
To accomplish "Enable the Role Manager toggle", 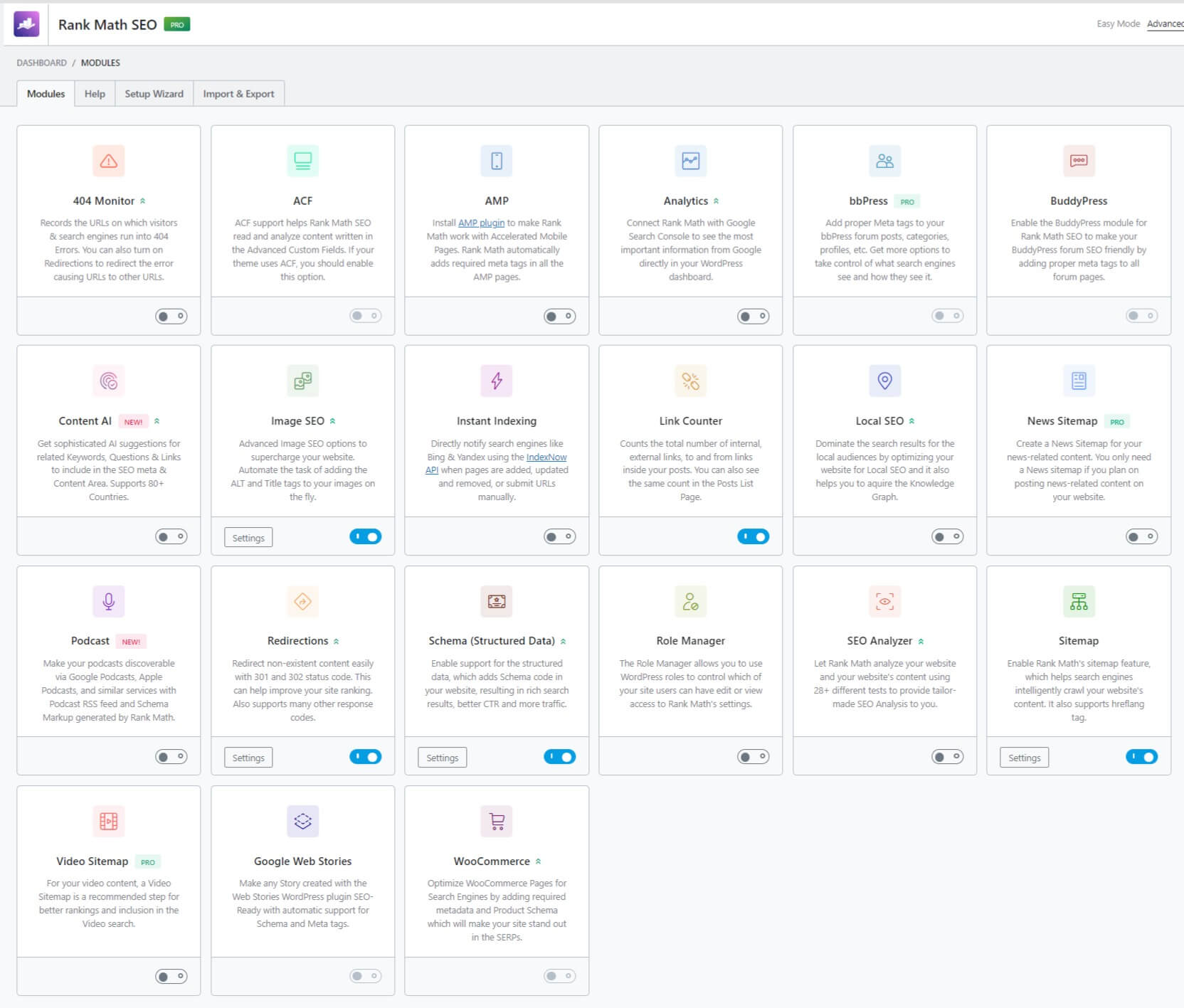I will coord(754,757).
